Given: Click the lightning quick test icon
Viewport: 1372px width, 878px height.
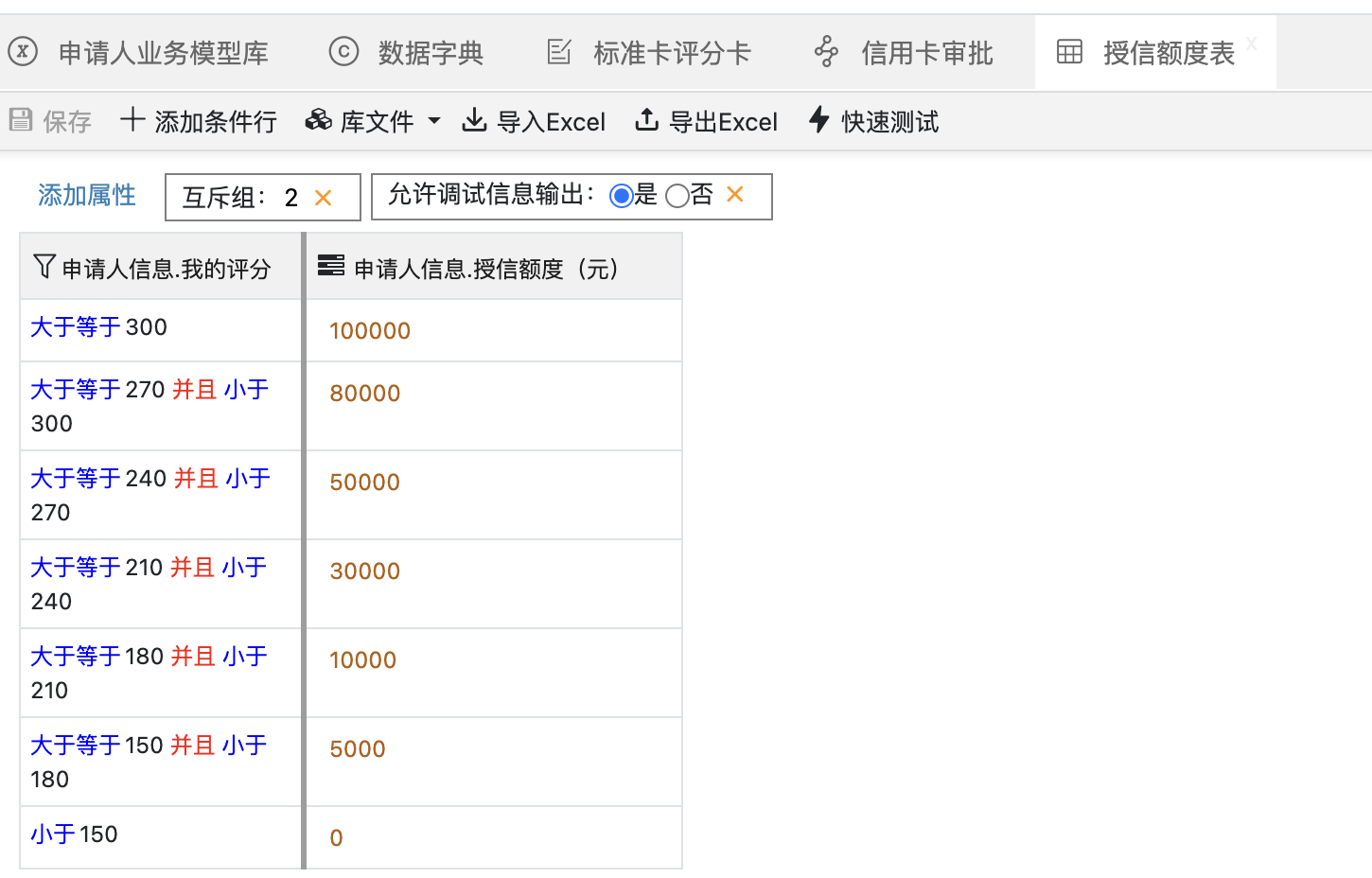Looking at the screenshot, I should tap(819, 120).
